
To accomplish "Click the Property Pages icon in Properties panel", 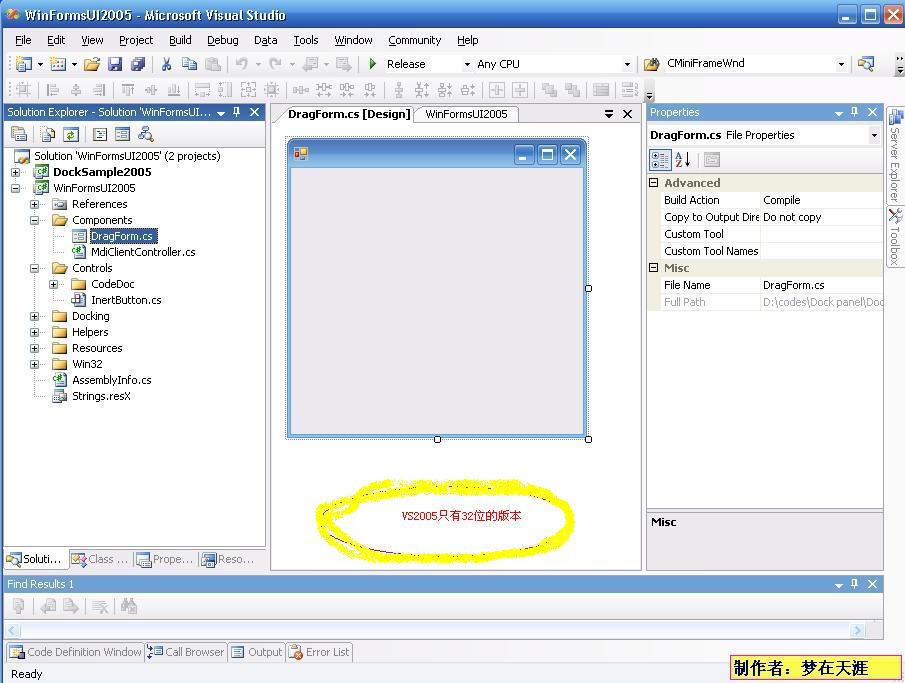I will 712,159.
